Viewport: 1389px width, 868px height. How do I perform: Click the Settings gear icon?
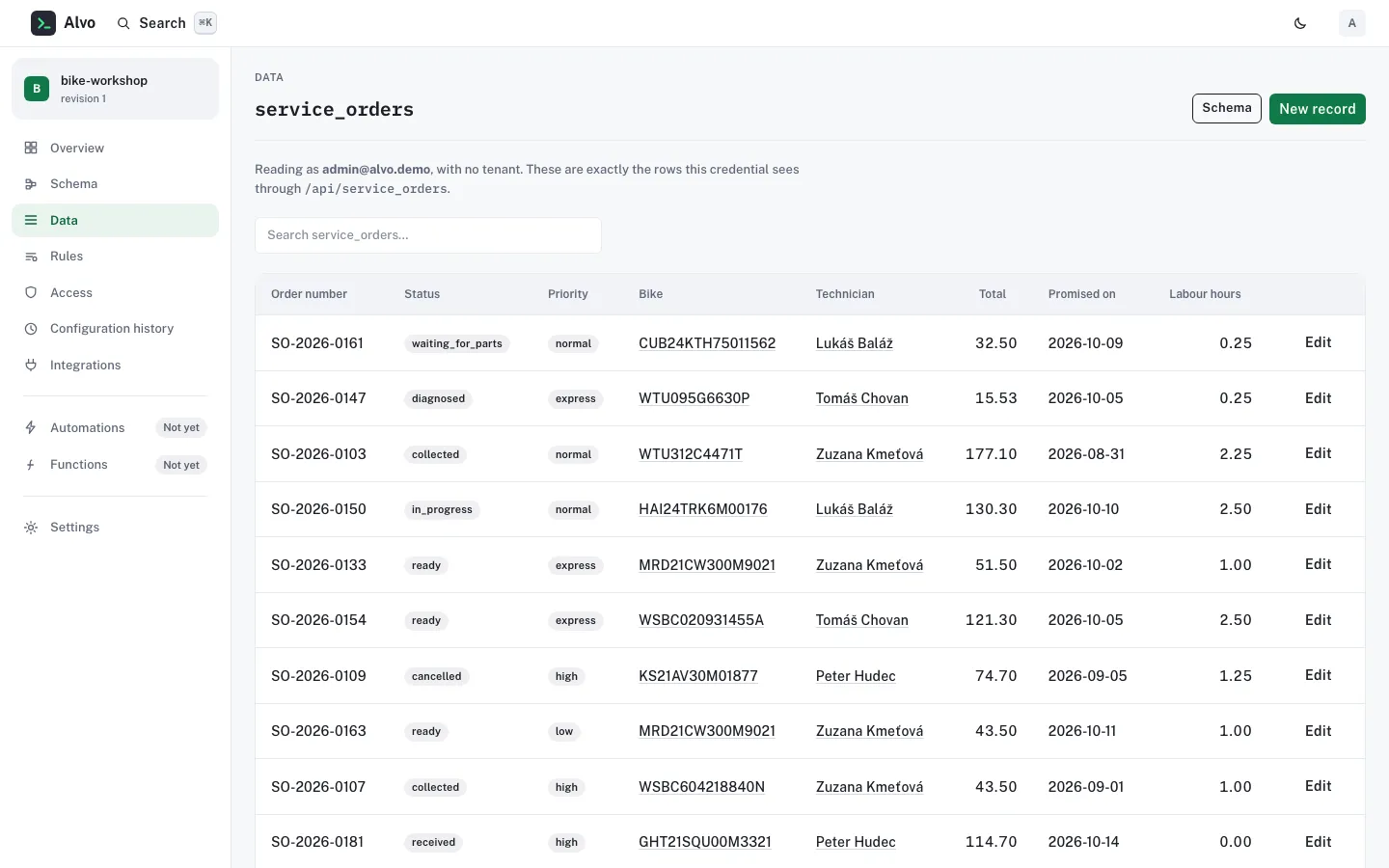point(31,528)
